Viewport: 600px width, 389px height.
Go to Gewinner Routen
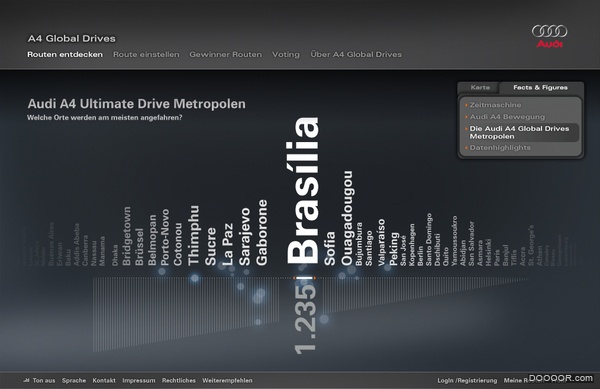point(226,54)
